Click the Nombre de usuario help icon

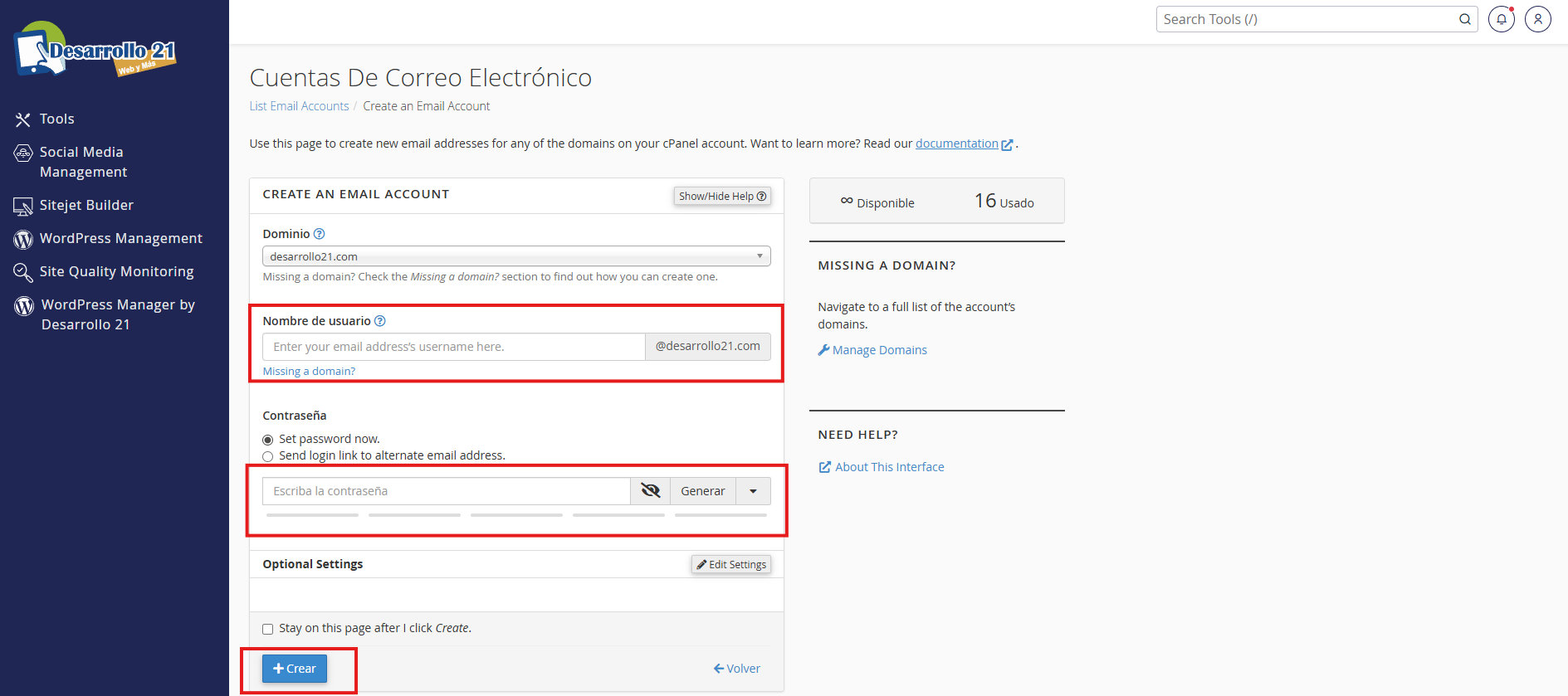click(x=380, y=321)
